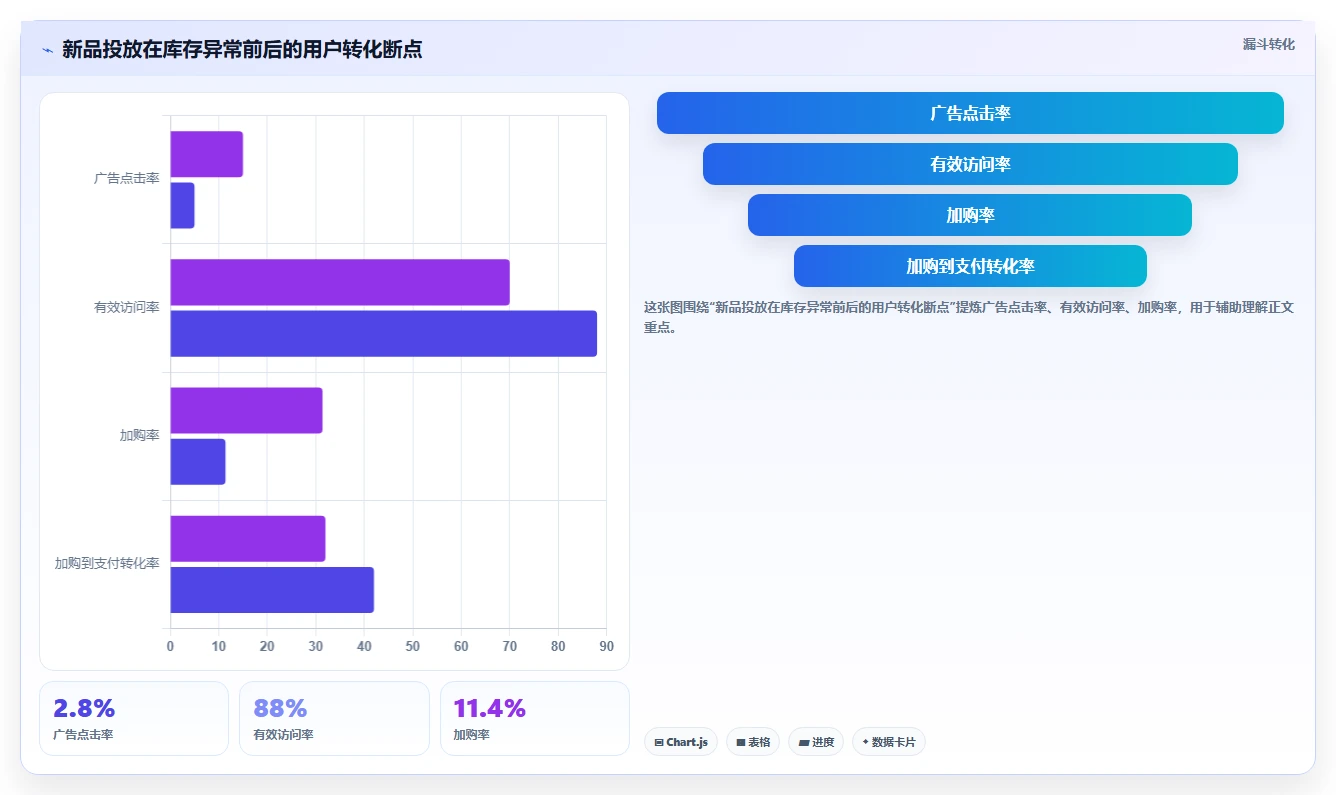Click the chart axis label 有效访问率
This screenshot has width=1336, height=795.
pos(127,307)
